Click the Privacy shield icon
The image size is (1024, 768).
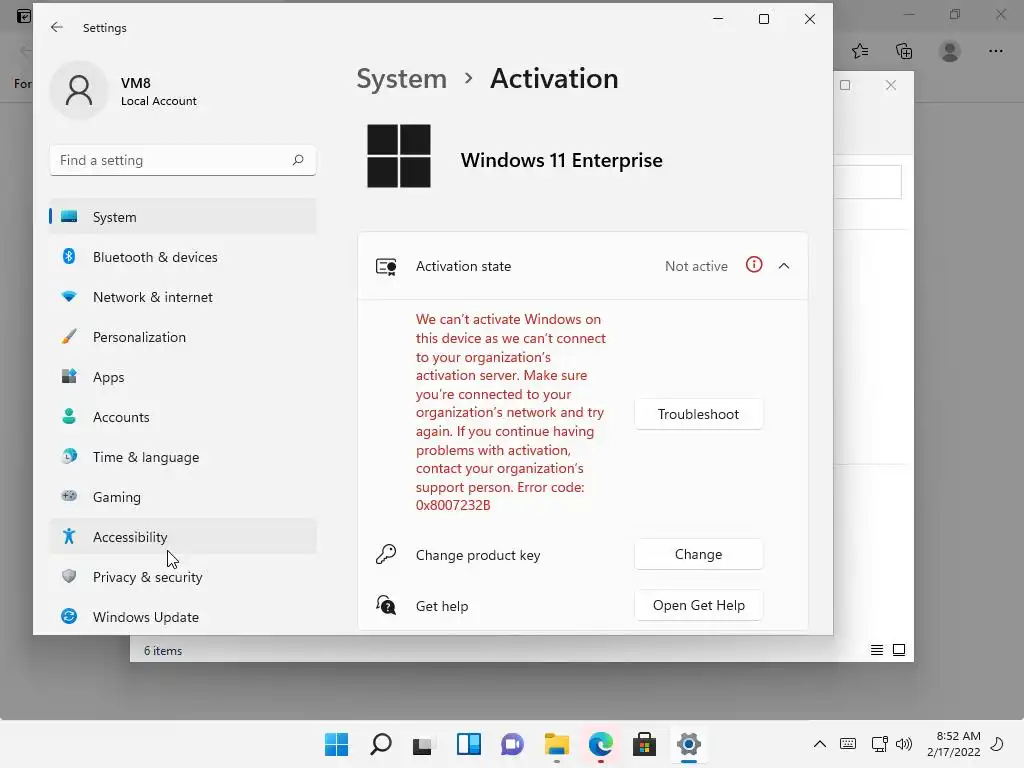tap(69, 576)
